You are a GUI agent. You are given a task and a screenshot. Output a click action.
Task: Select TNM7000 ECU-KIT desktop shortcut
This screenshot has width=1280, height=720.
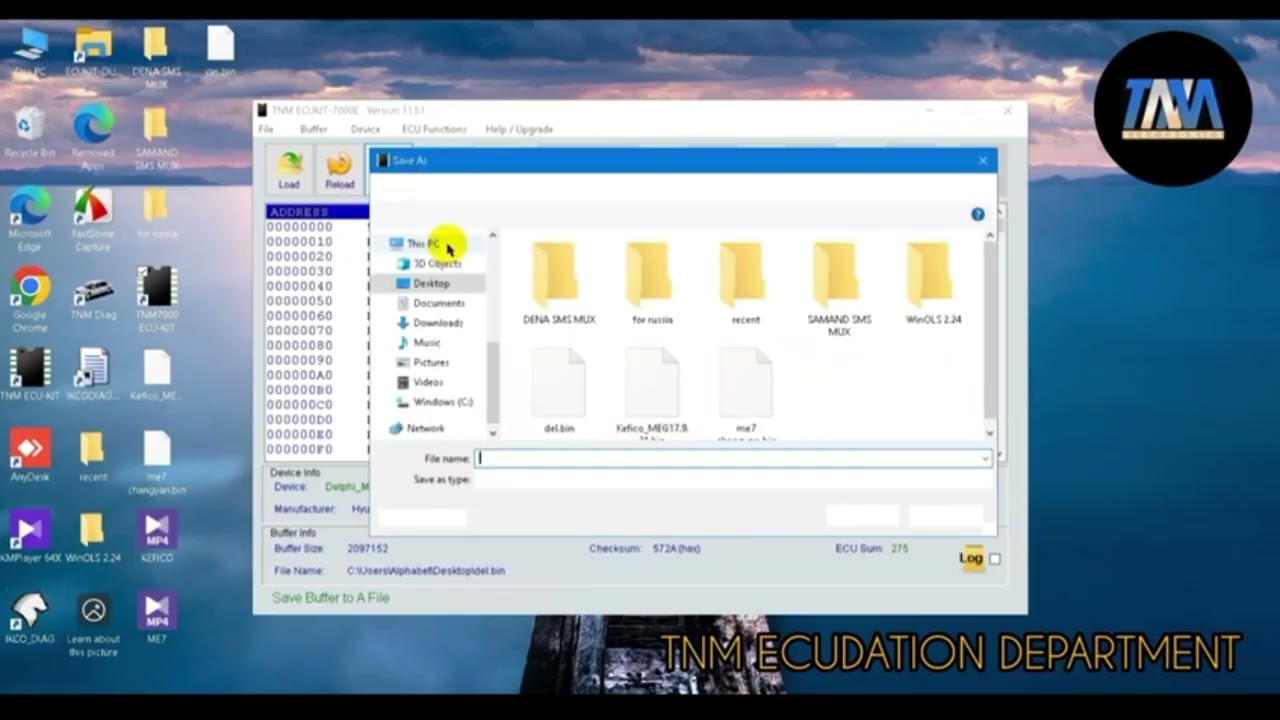tap(157, 300)
